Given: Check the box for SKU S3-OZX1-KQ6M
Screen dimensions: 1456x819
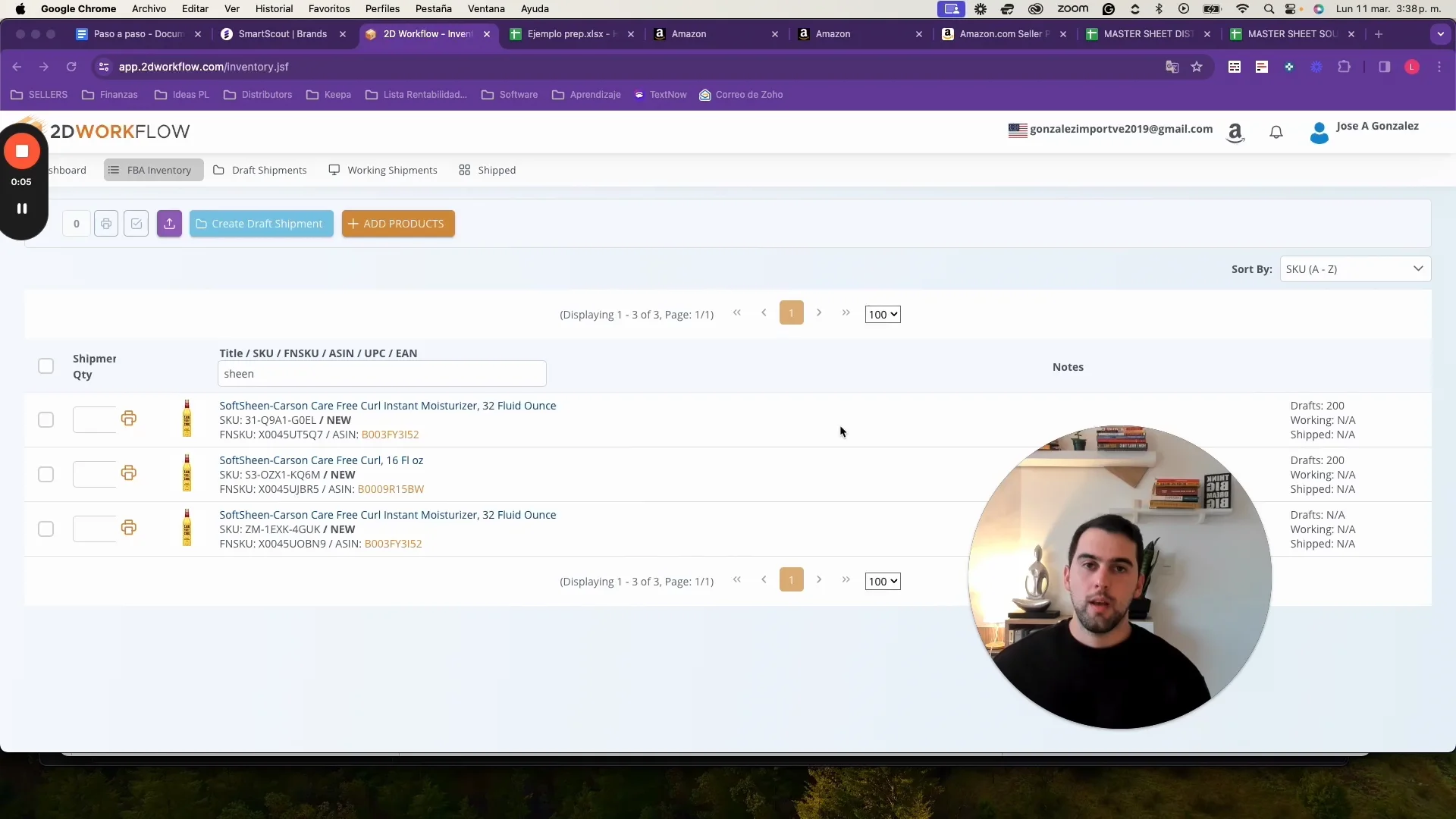Looking at the screenshot, I should [46, 475].
